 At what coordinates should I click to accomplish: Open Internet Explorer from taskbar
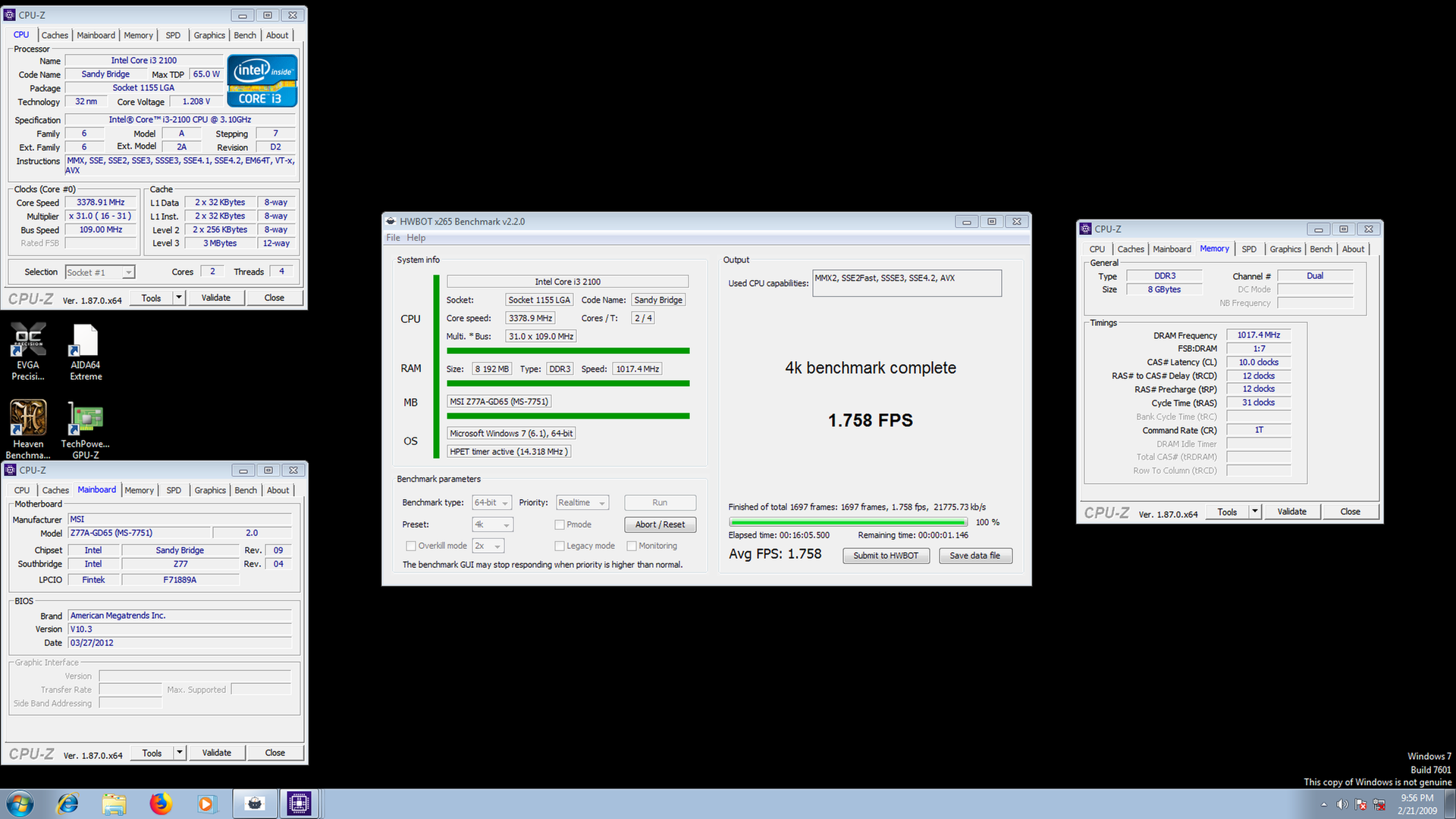pos(68,804)
